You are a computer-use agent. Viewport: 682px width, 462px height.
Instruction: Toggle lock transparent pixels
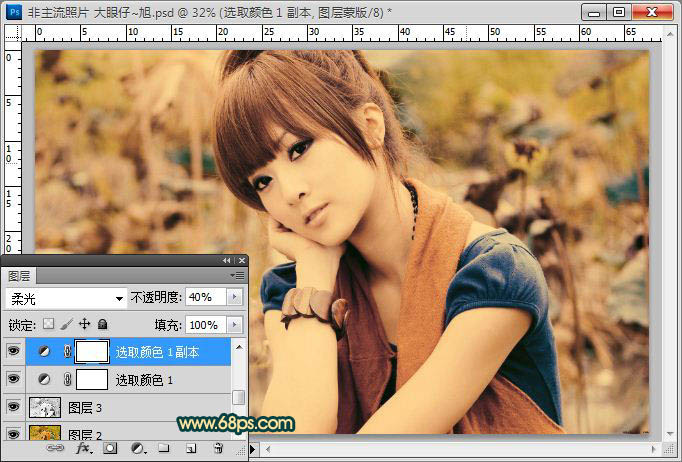pos(48,325)
